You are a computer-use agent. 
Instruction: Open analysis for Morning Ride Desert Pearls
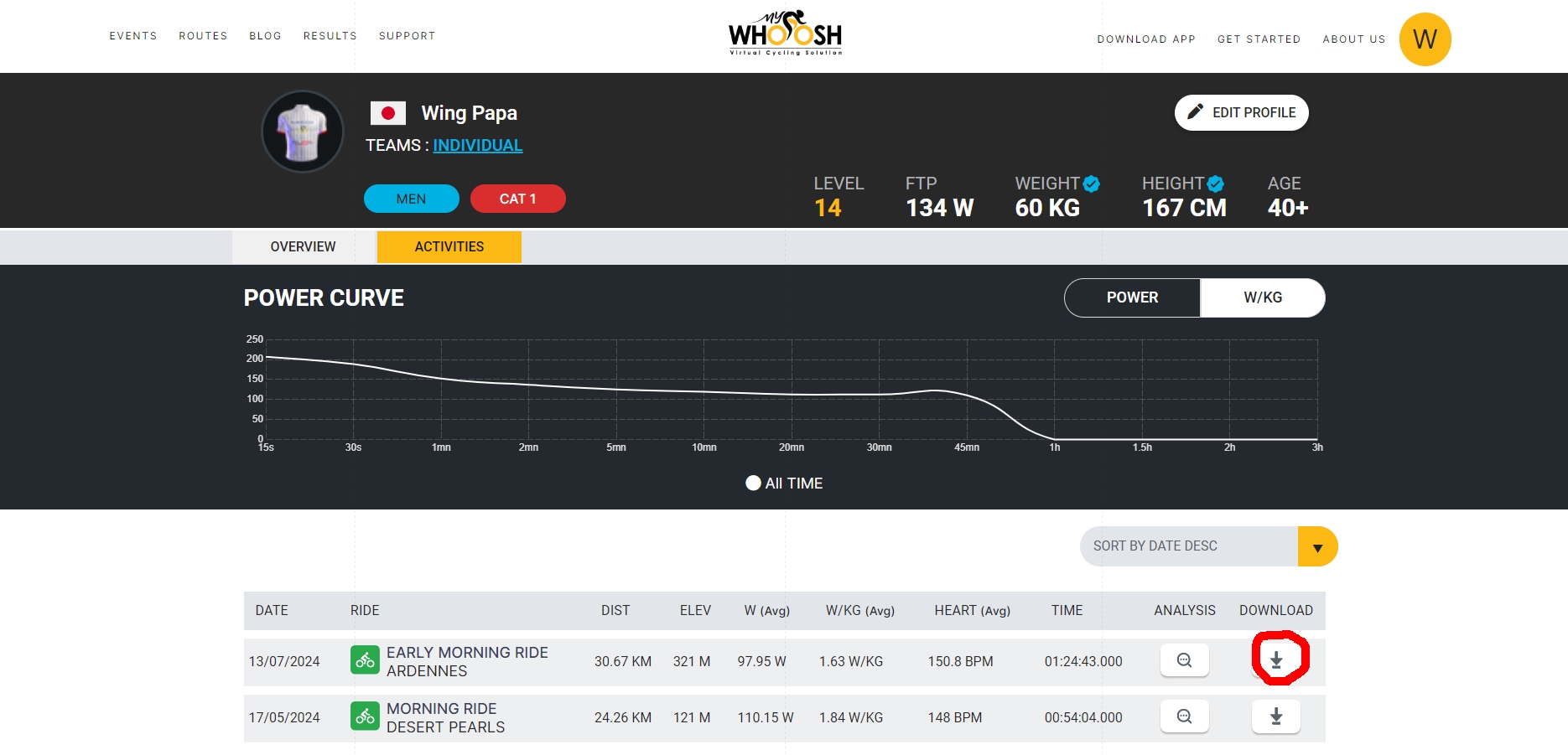[1183, 716]
